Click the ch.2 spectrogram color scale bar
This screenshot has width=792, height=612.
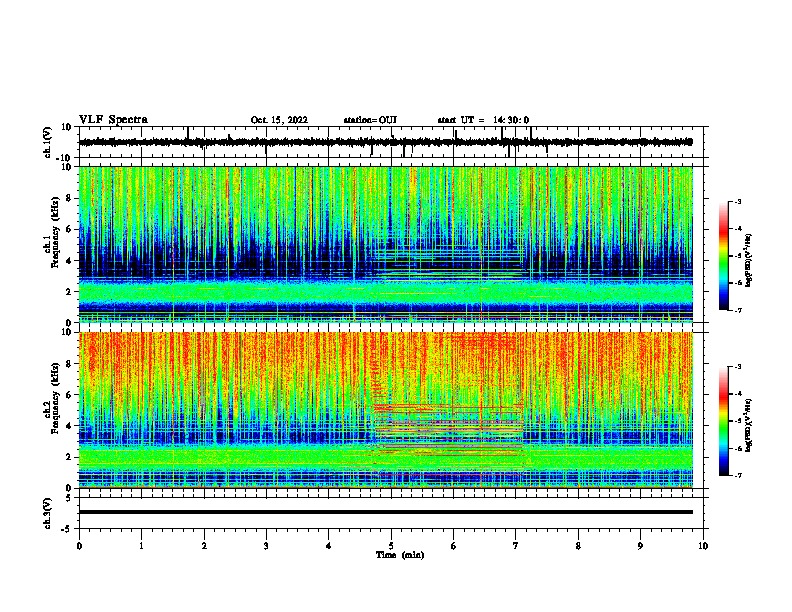724,421
